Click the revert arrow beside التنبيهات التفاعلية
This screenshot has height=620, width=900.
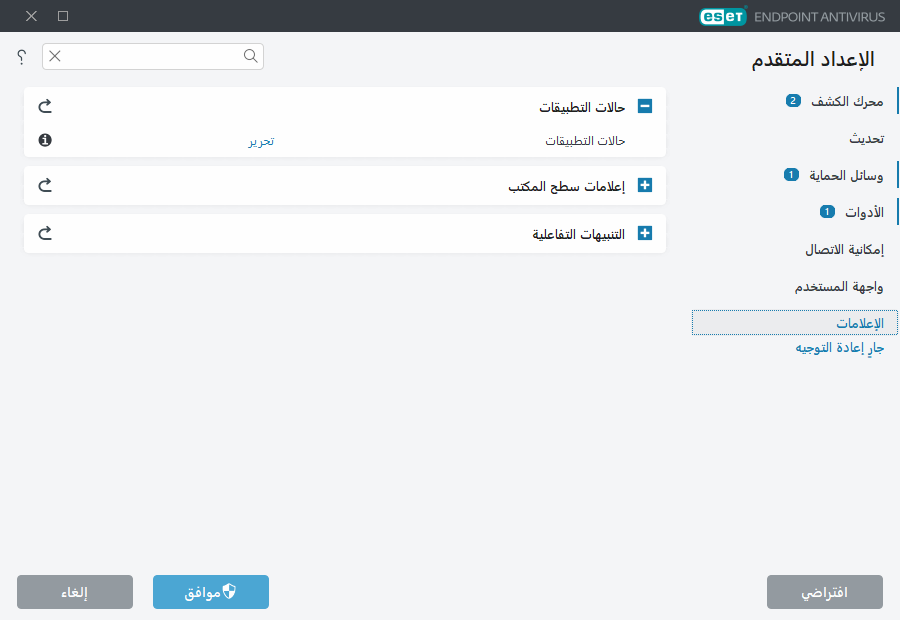point(44,233)
